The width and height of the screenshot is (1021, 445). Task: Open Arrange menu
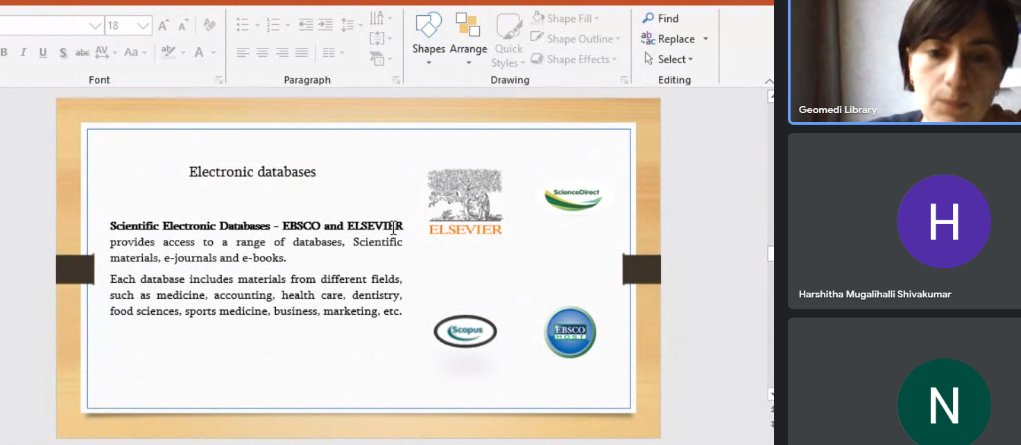click(x=468, y=38)
